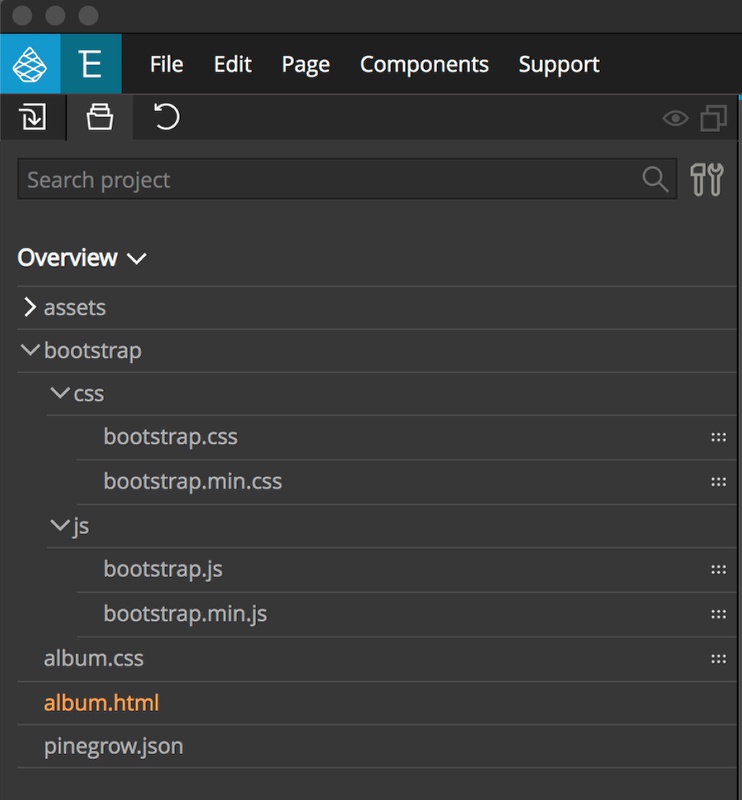Click the window close button
The width and height of the screenshot is (742, 800).
tap(22, 16)
